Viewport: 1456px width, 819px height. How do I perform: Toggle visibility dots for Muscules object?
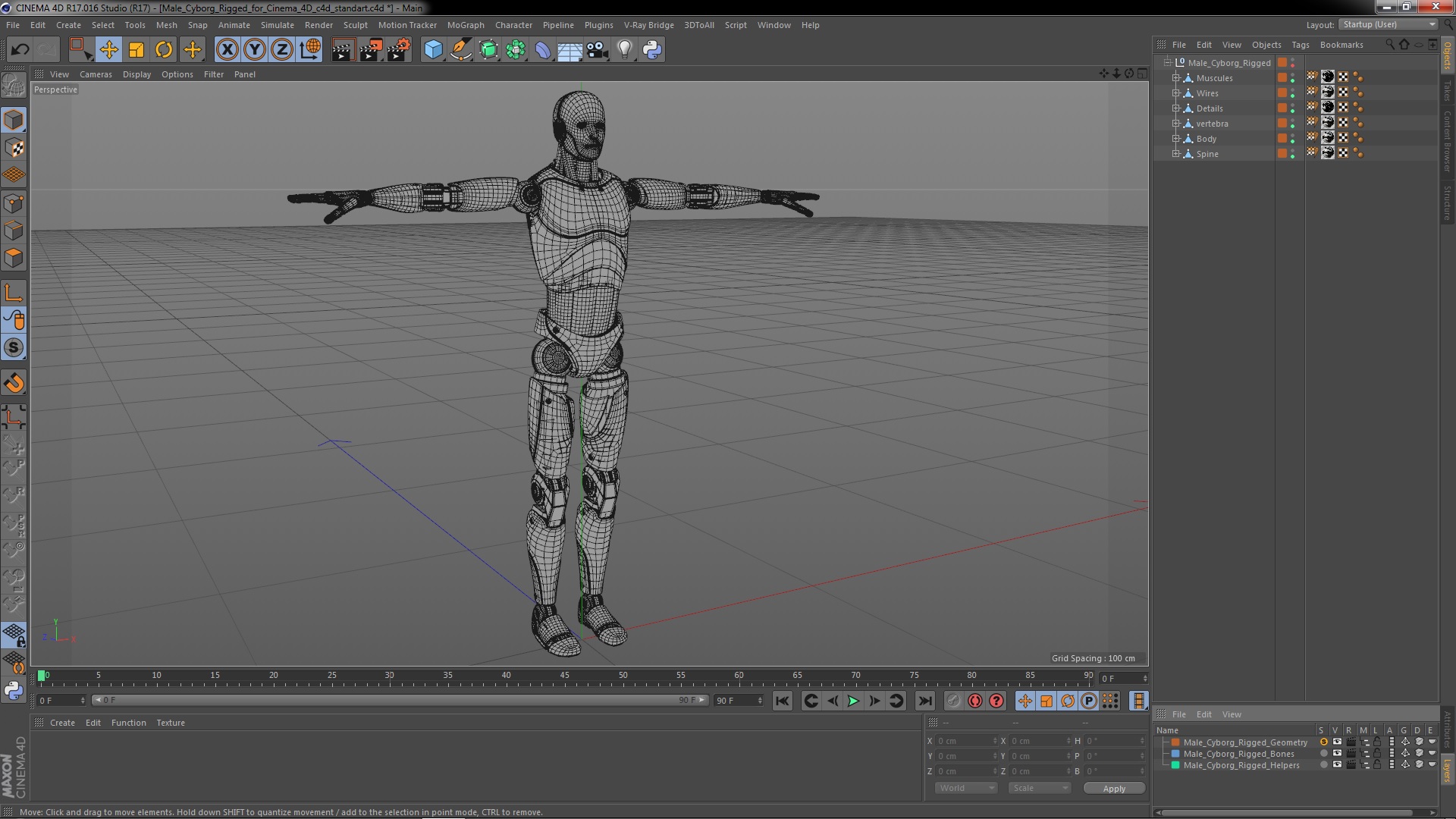[1293, 78]
